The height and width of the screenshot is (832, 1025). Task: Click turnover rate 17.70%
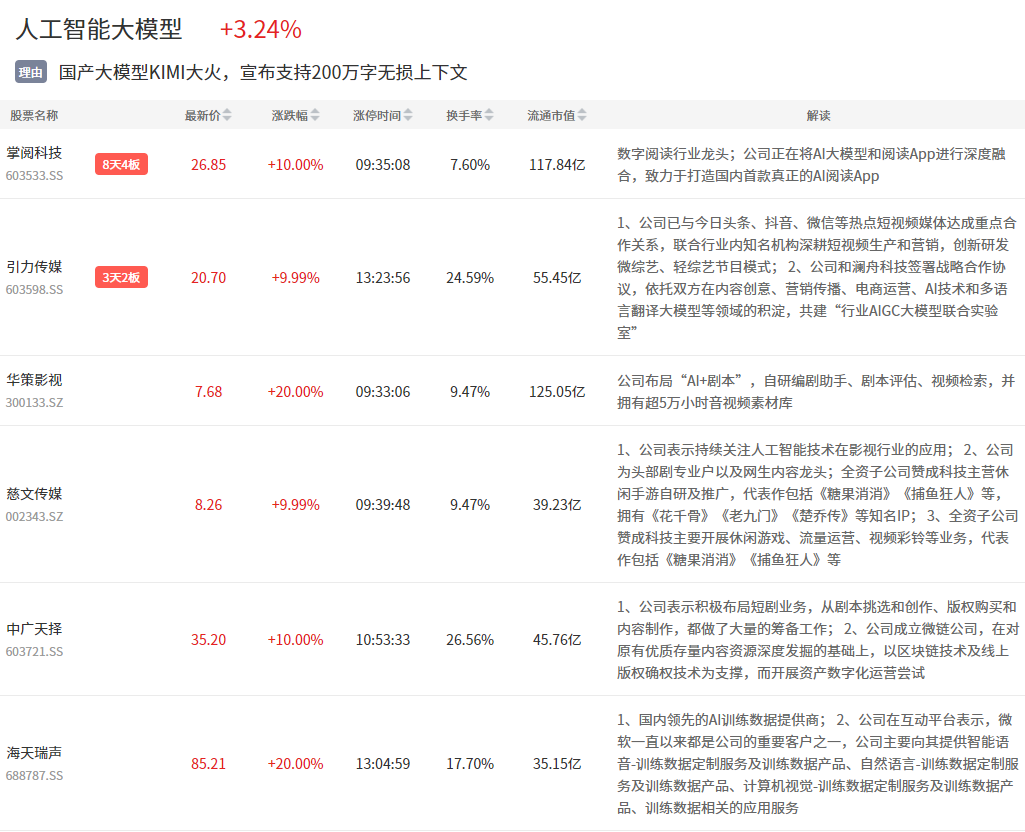[470, 763]
